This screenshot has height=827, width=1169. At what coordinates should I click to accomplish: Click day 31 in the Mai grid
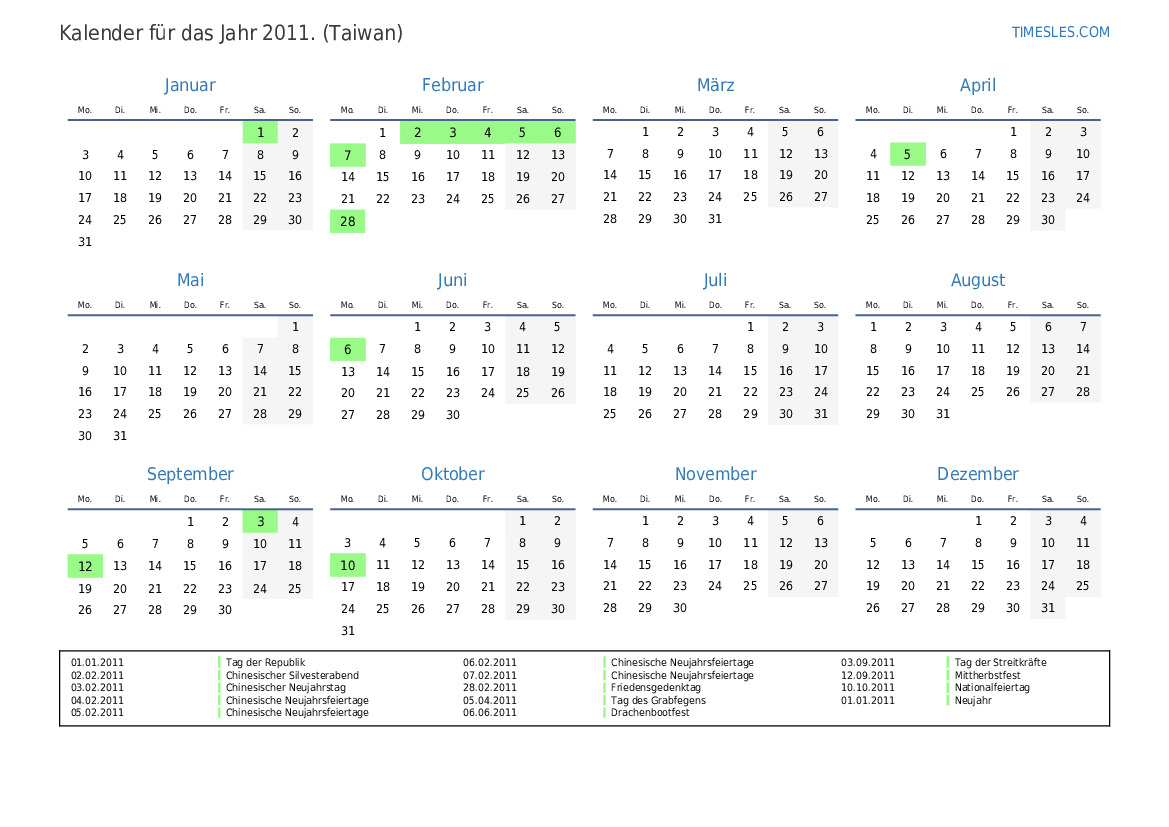point(120,436)
